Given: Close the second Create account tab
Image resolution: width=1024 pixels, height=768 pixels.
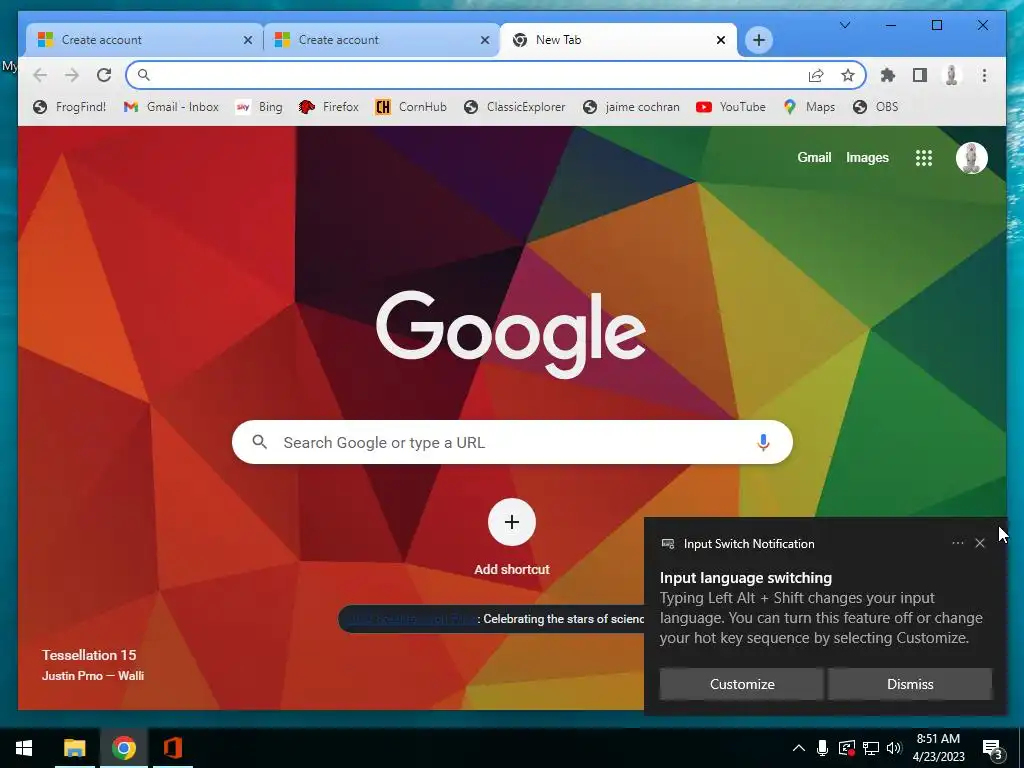Looking at the screenshot, I should [x=485, y=40].
